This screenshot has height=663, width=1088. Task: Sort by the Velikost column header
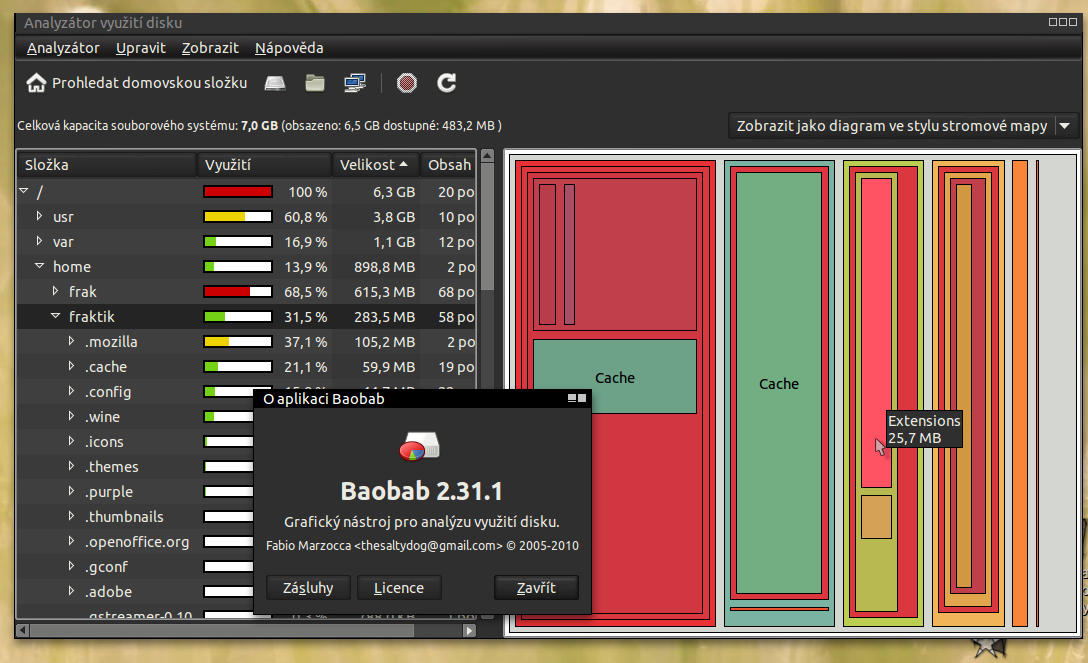pyautogui.click(x=375, y=165)
